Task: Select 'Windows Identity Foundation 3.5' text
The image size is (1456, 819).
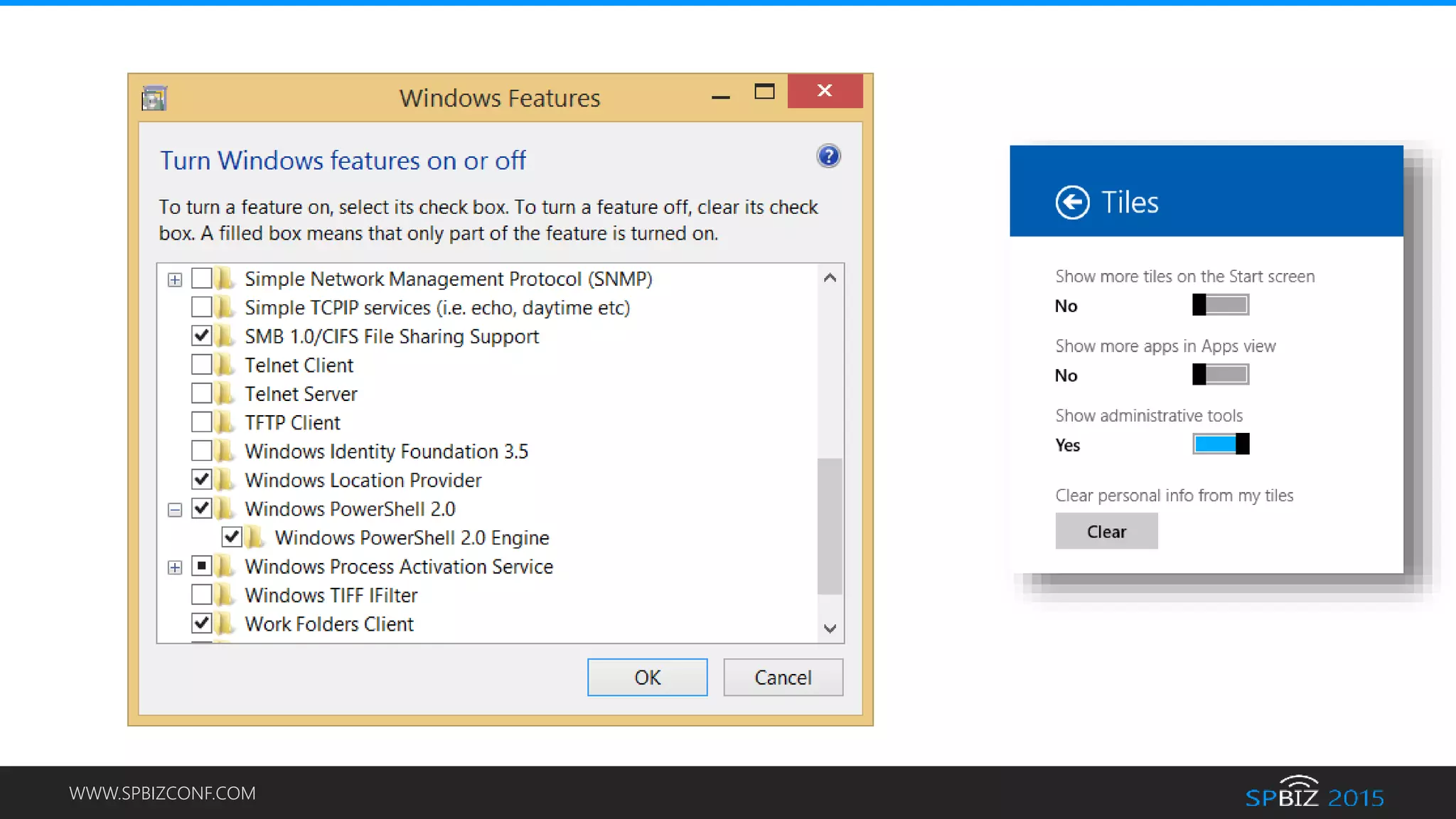Action: 387,451
